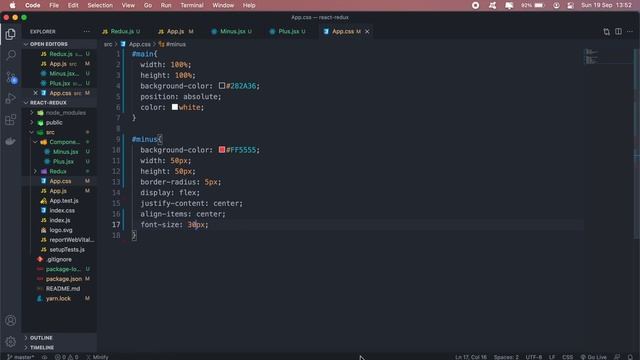The image size is (640, 360).
Task: Open index.css in the file tree
Action: point(62,211)
